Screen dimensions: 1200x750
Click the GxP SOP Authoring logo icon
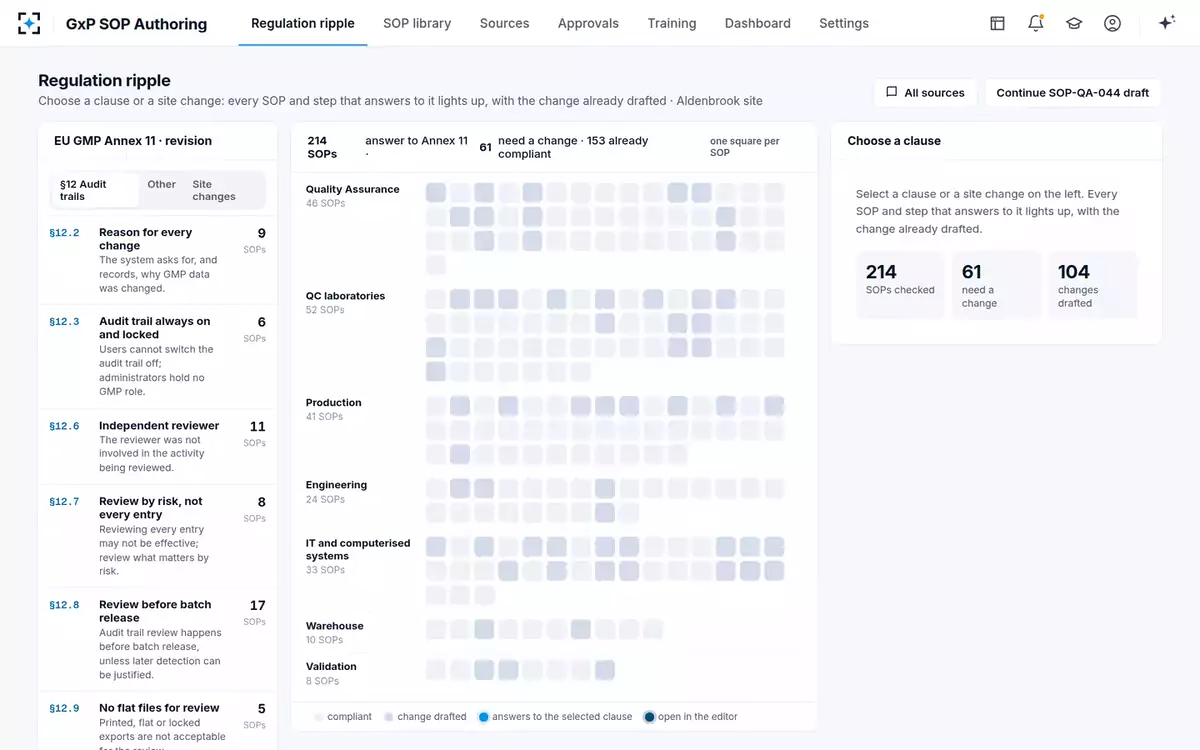pos(29,23)
